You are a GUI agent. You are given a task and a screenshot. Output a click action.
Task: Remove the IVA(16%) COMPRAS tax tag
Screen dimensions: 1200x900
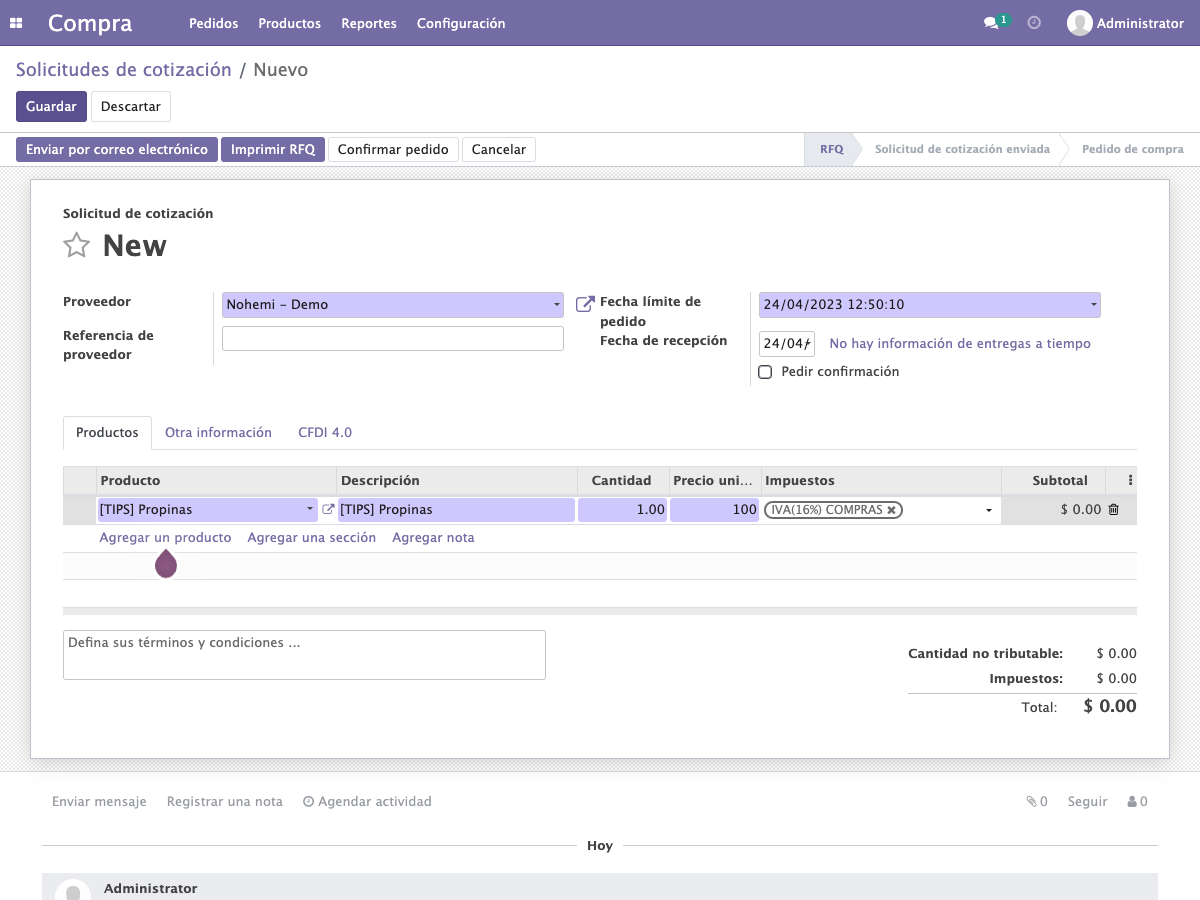[891, 510]
